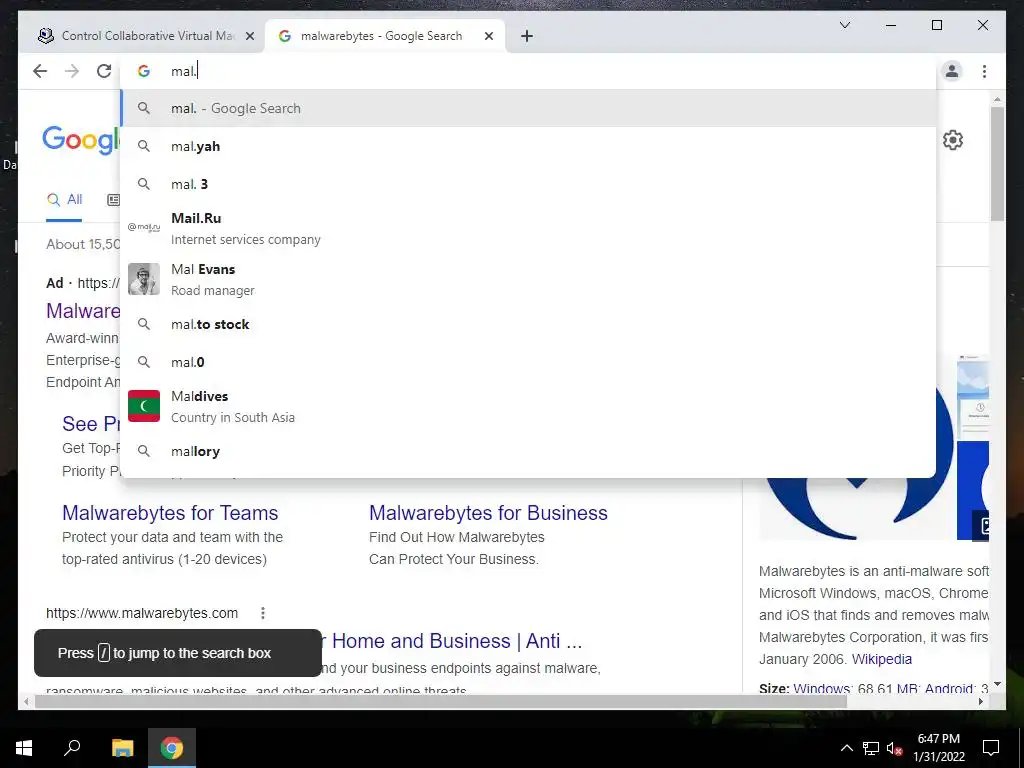Image resolution: width=1024 pixels, height=768 pixels.
Task: Click the Mail.Ru logo icon
Action: [144, 227]
